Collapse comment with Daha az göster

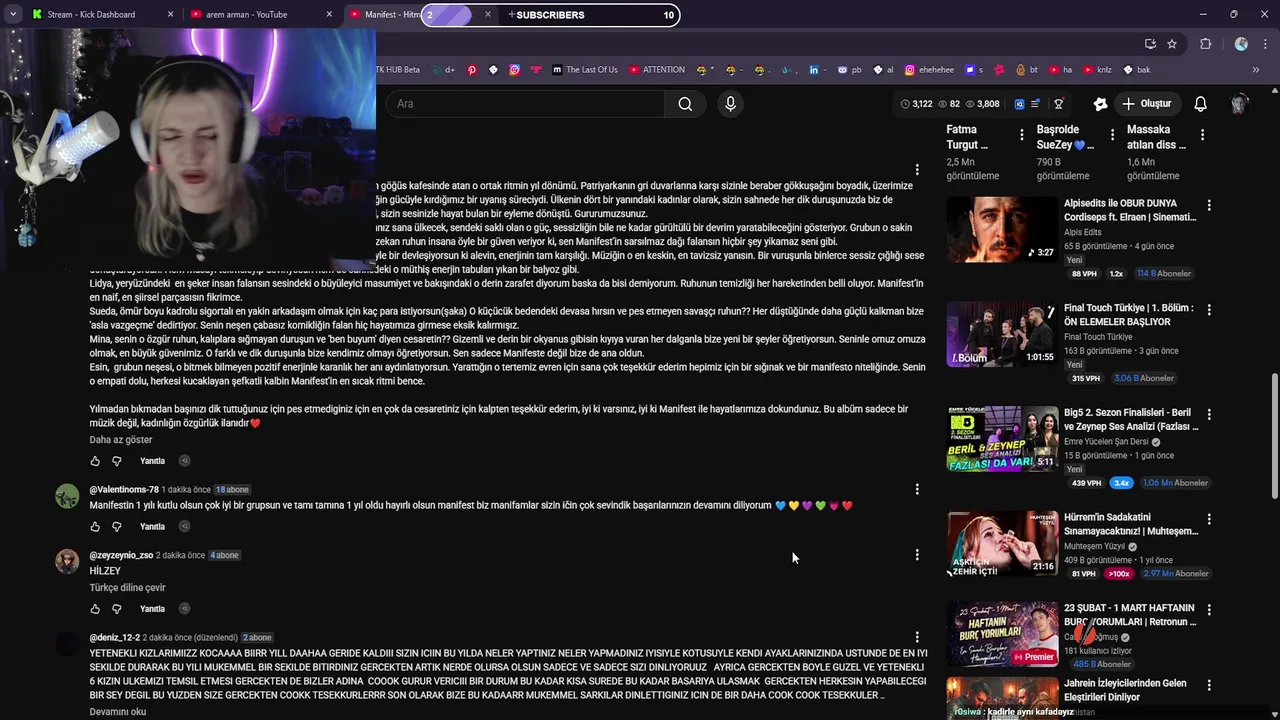tap(121, 440)
